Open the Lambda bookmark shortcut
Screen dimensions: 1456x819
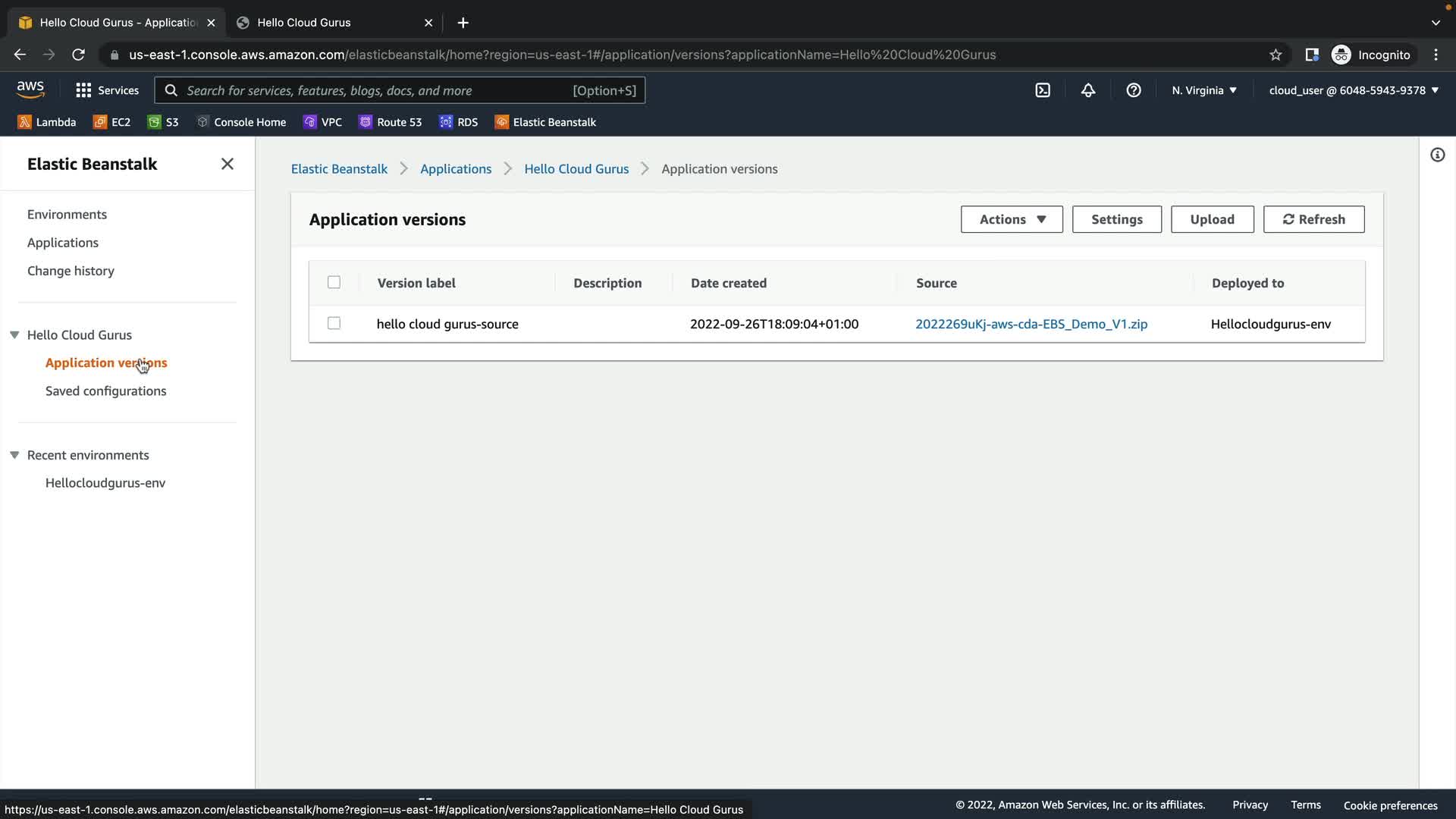[x=47, y=122]
